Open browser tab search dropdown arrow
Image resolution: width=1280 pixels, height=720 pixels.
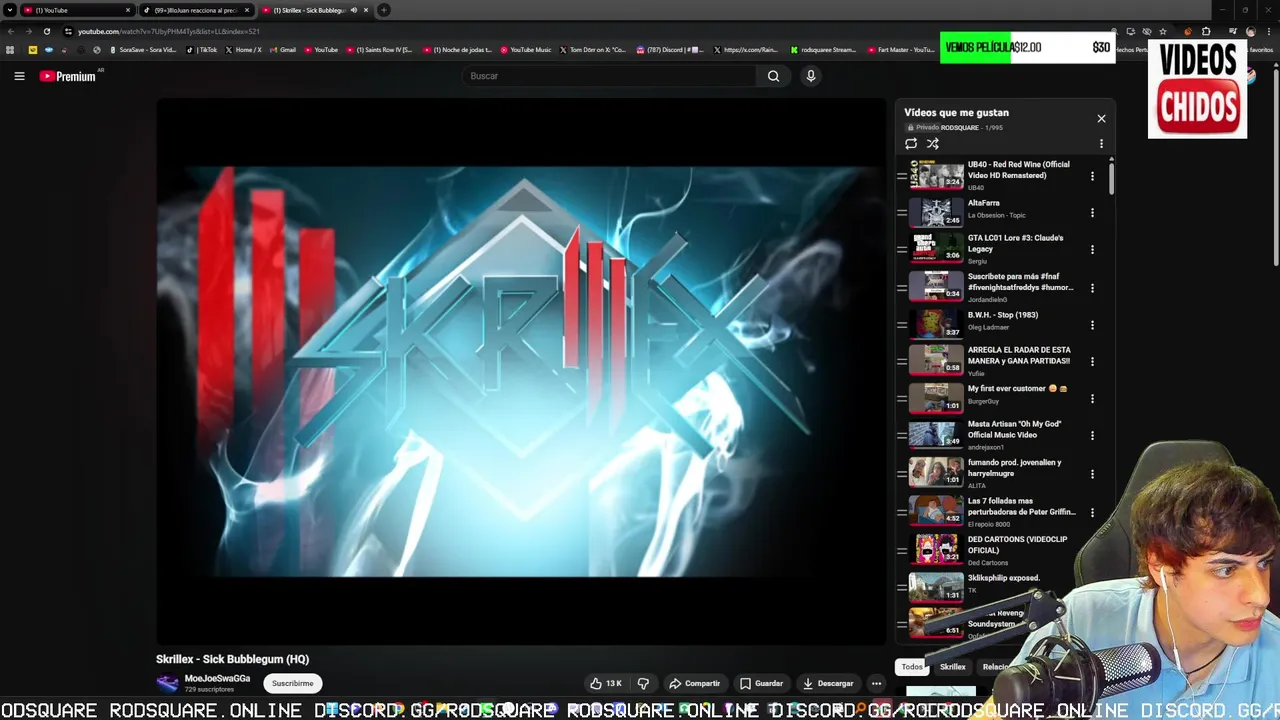9,10
